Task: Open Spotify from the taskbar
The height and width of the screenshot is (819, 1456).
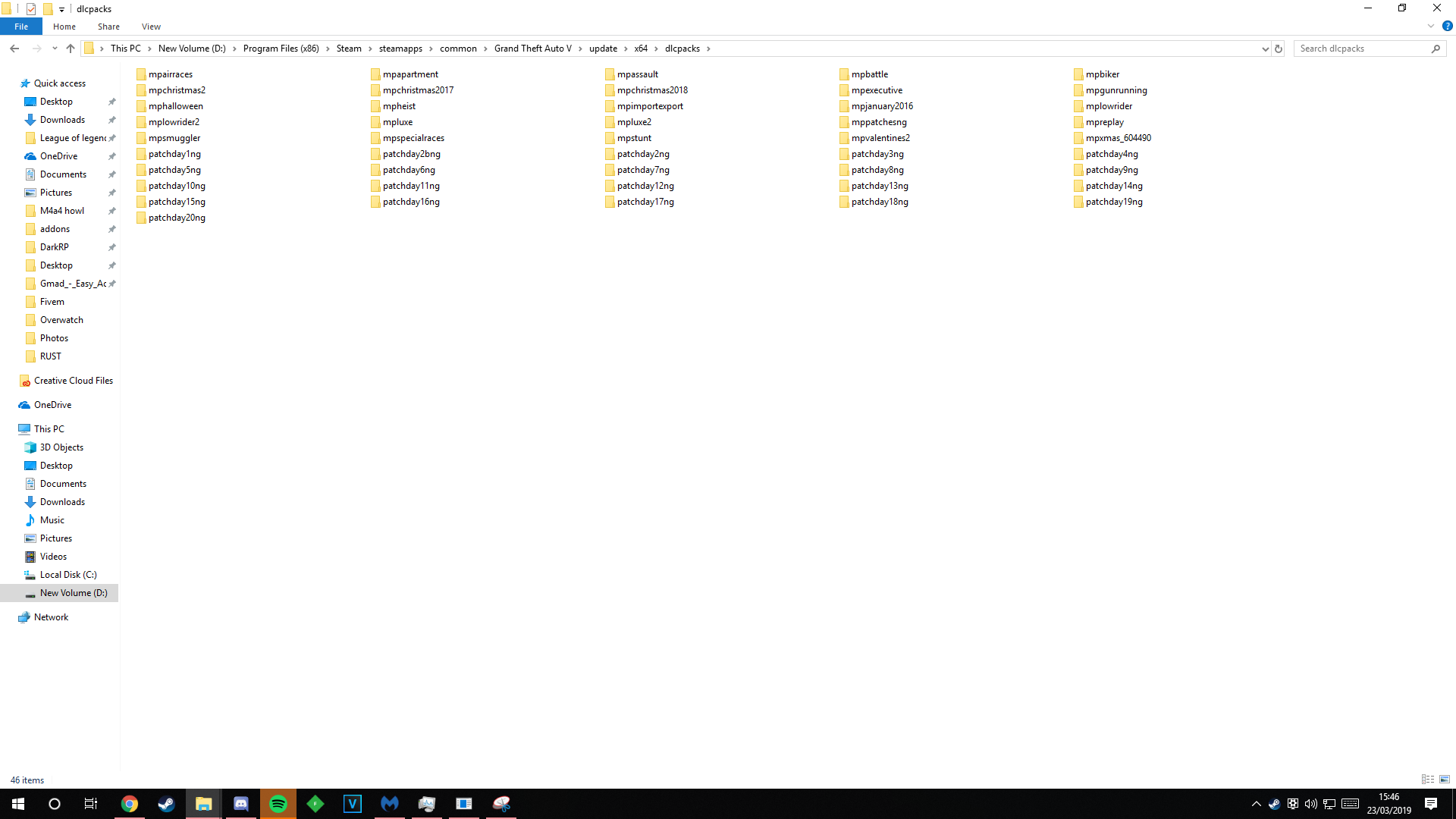Action: [278, 804]
